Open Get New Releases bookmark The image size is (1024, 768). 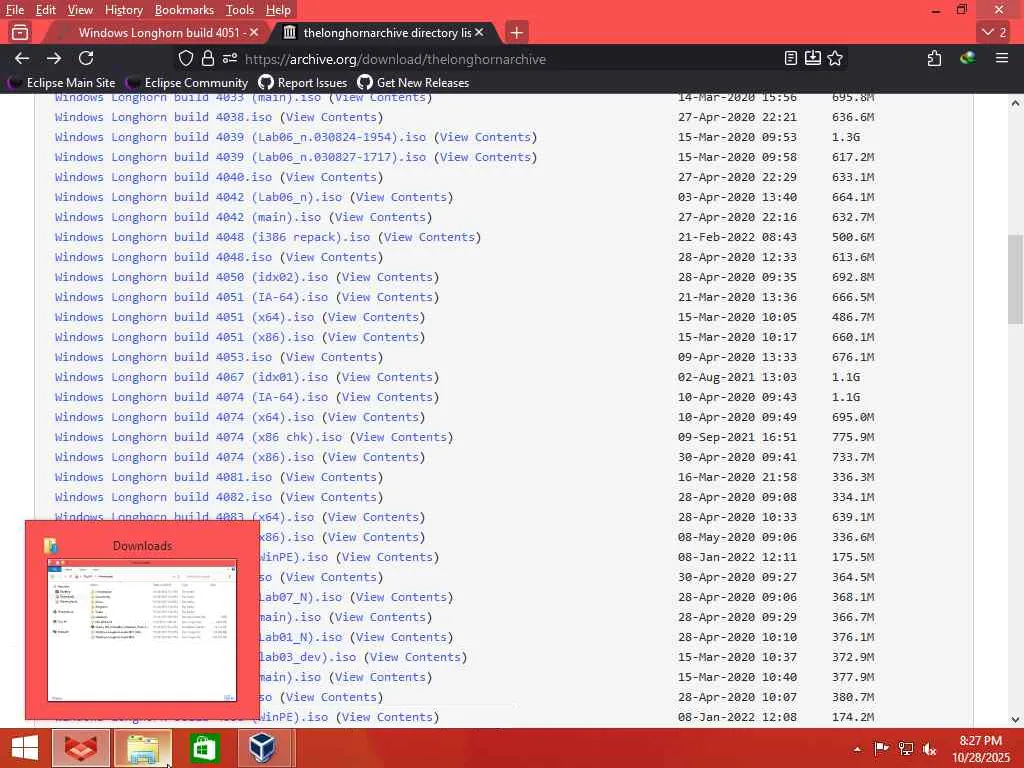pyautogui.click(x=413, y=82)
